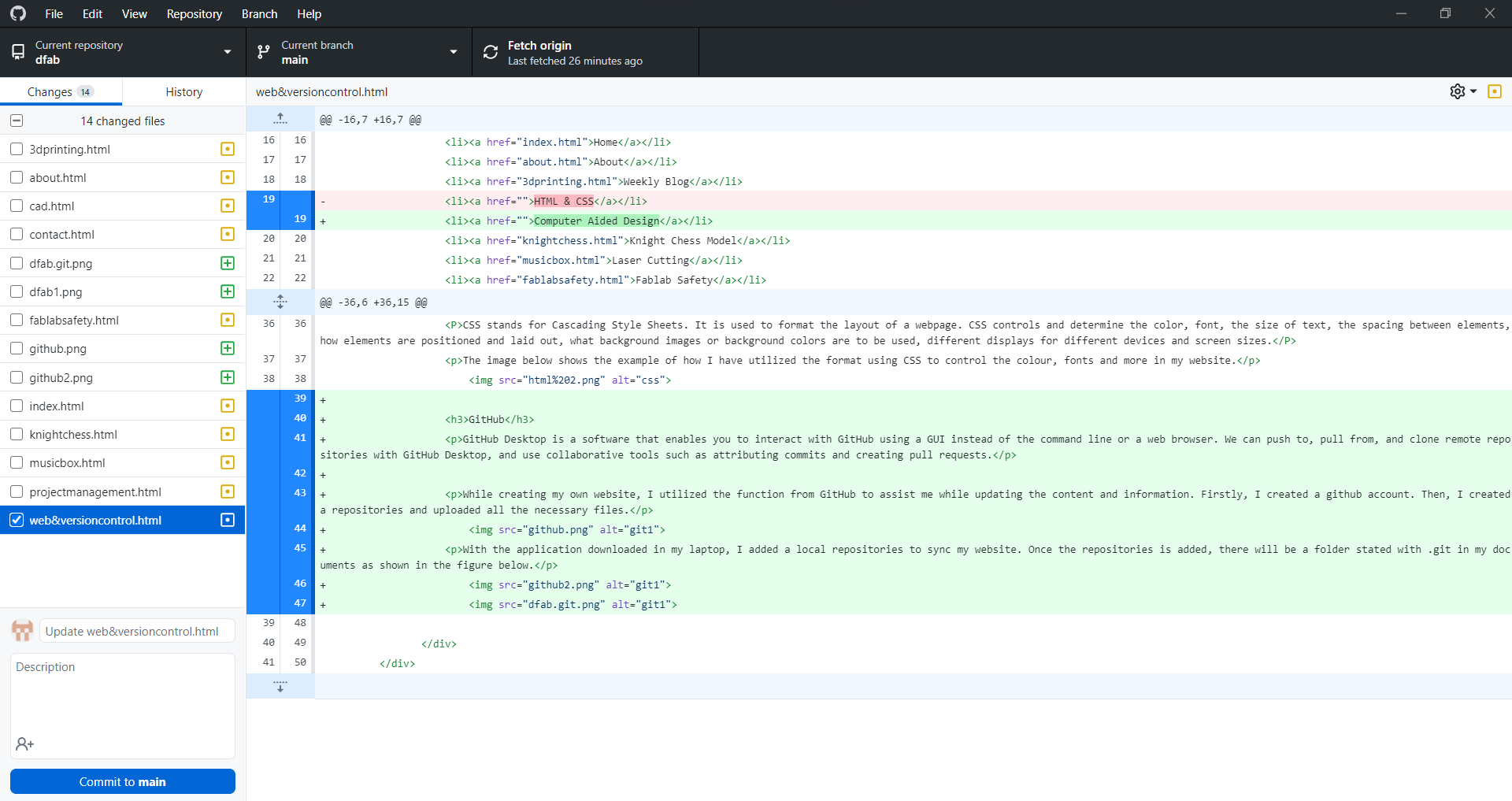
Task: Click modified icon for 3dprinting.html
Action: pos(228,149)
